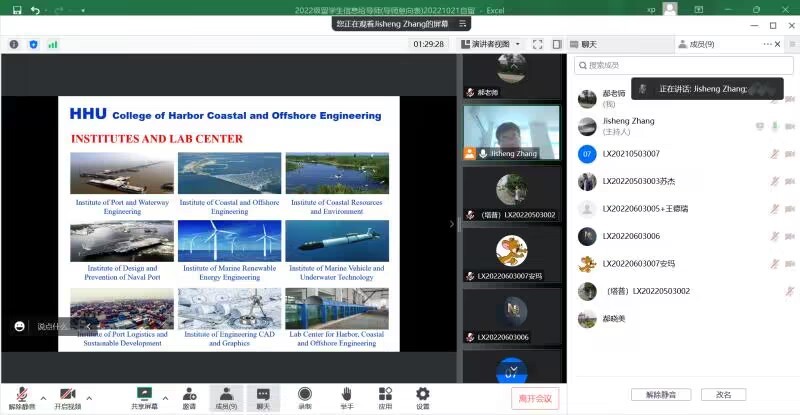This screenshot has width=800, height=415.
Task: Turn on camera with 开启视频 button
Action: tap(68, 397)
